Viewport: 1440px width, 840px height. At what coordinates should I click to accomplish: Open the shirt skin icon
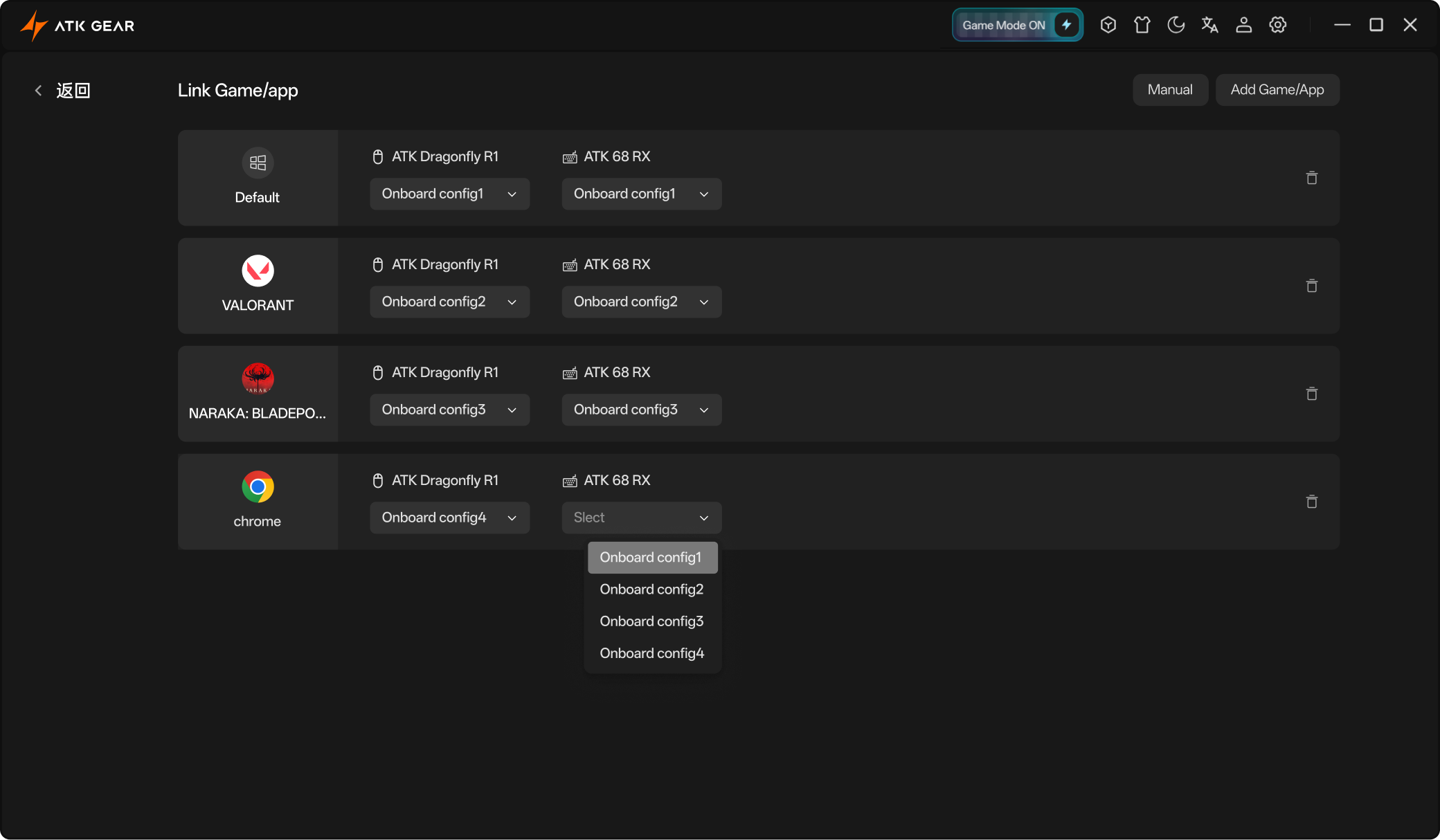[1142, 25]
